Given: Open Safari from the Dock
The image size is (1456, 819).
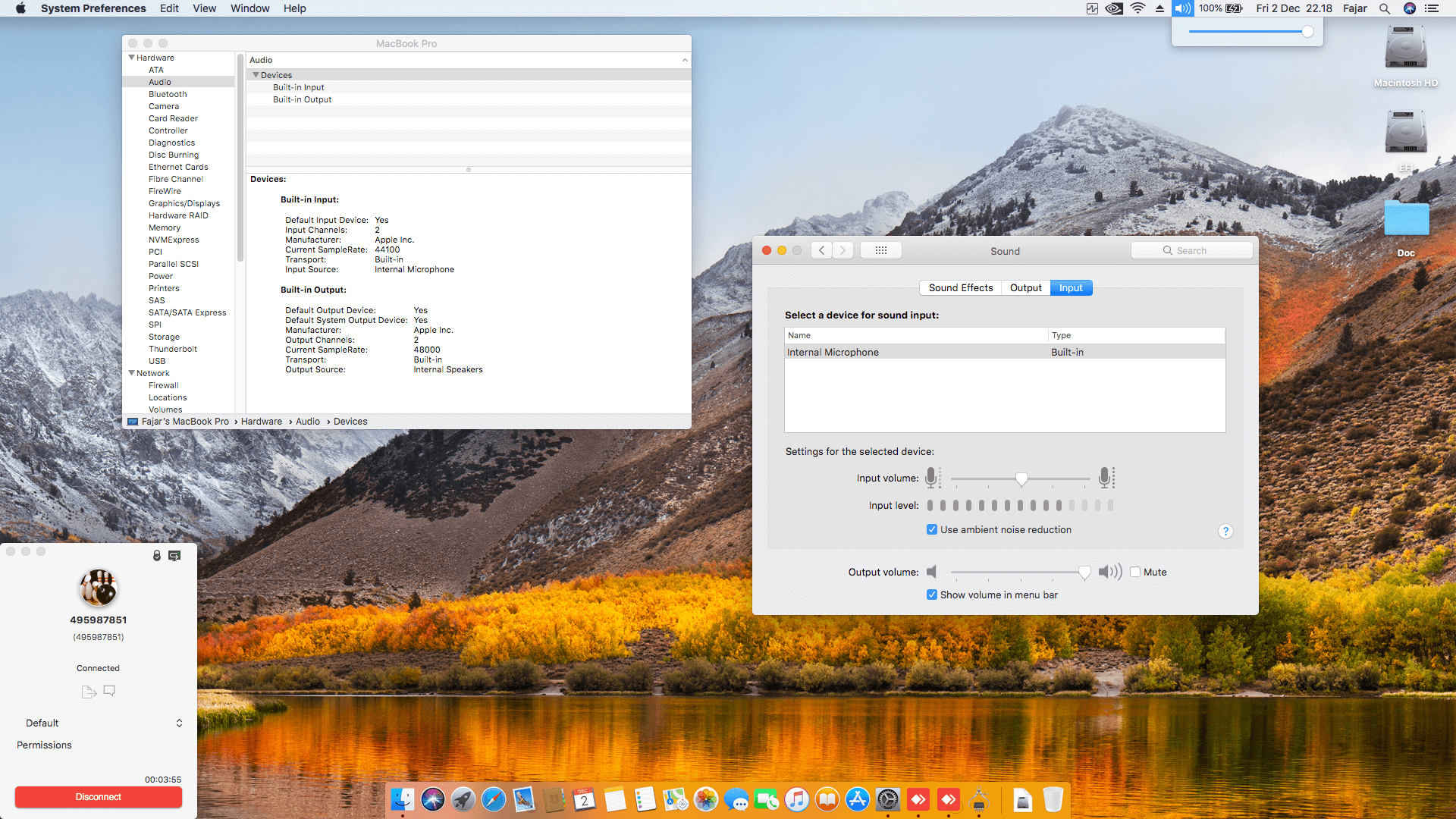Looking at the screenshot, I should pos(494,799).
